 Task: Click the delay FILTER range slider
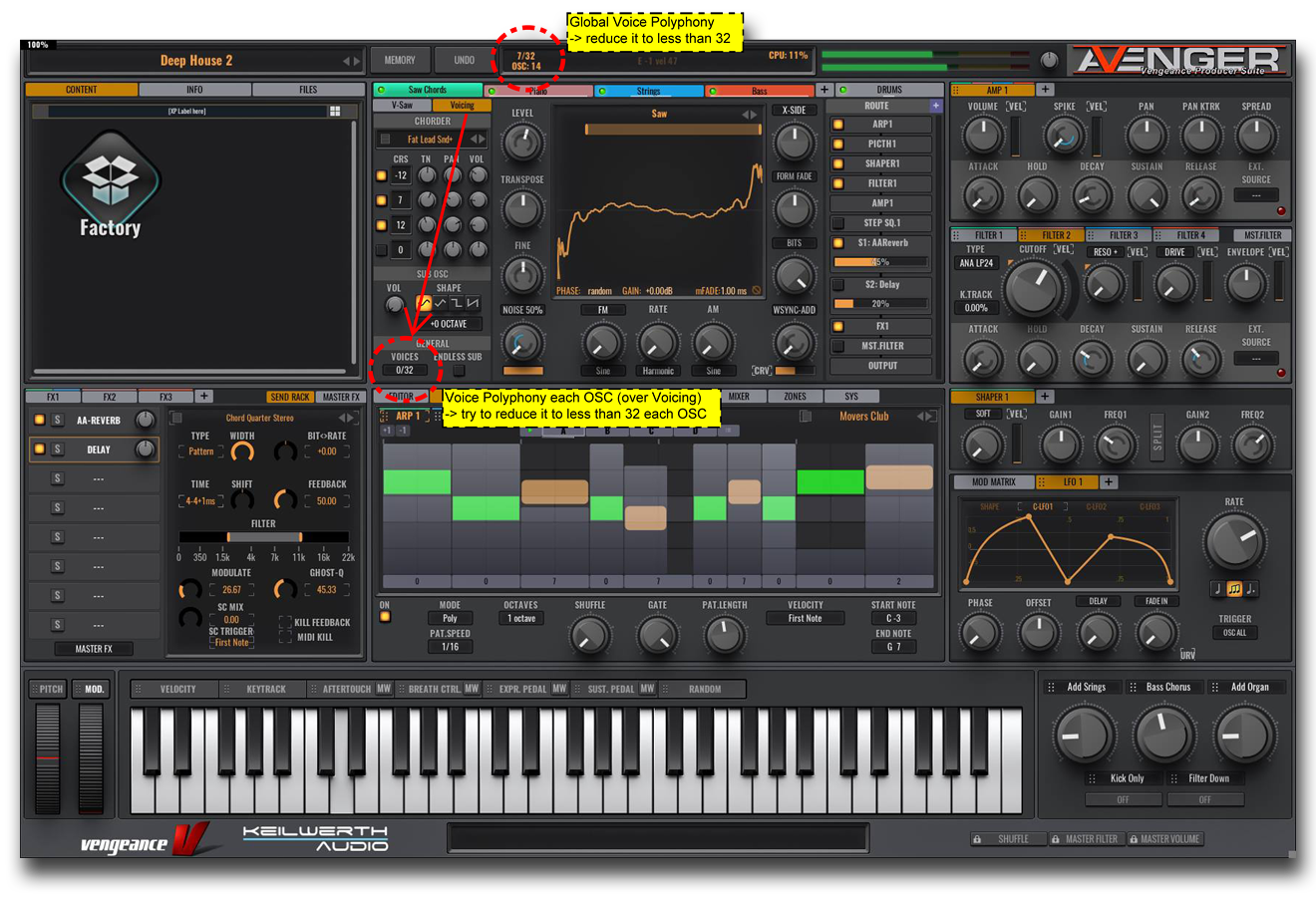click(263, 537)
